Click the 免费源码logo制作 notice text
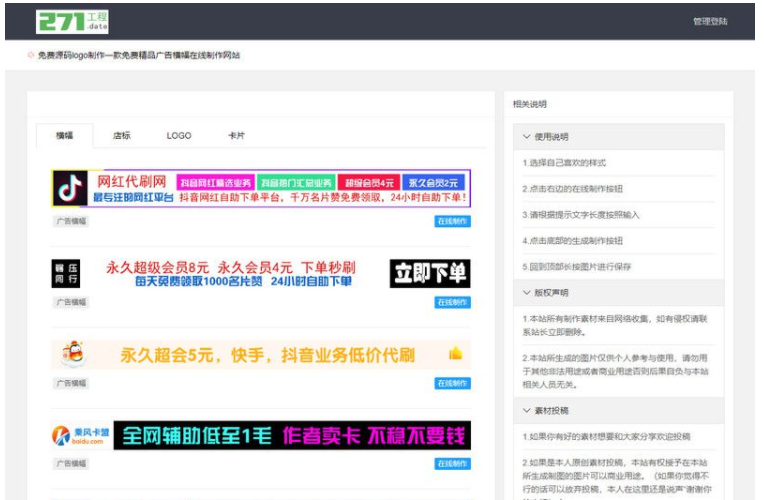 click(139, 55)
